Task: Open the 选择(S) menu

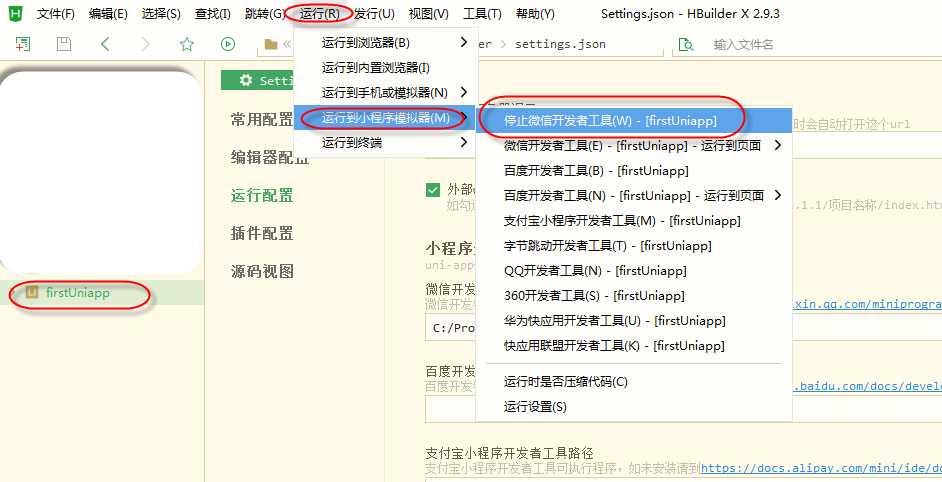Action: pos(161,14)
